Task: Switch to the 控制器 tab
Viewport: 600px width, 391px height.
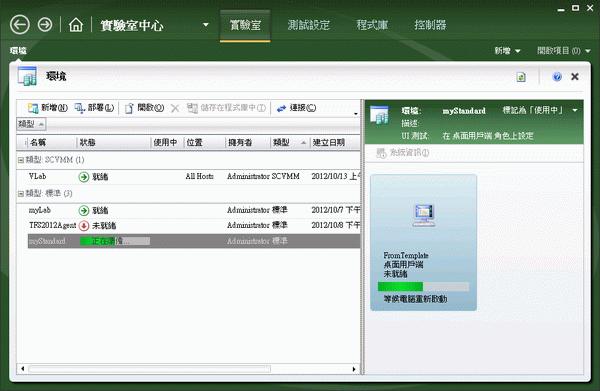Action: click(430, 25)
